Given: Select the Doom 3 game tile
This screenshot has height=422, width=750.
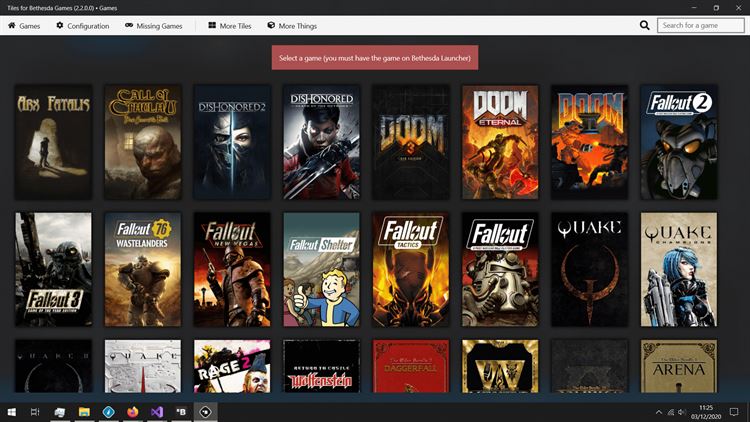Looking at the screenshot, I should (411, 142).
